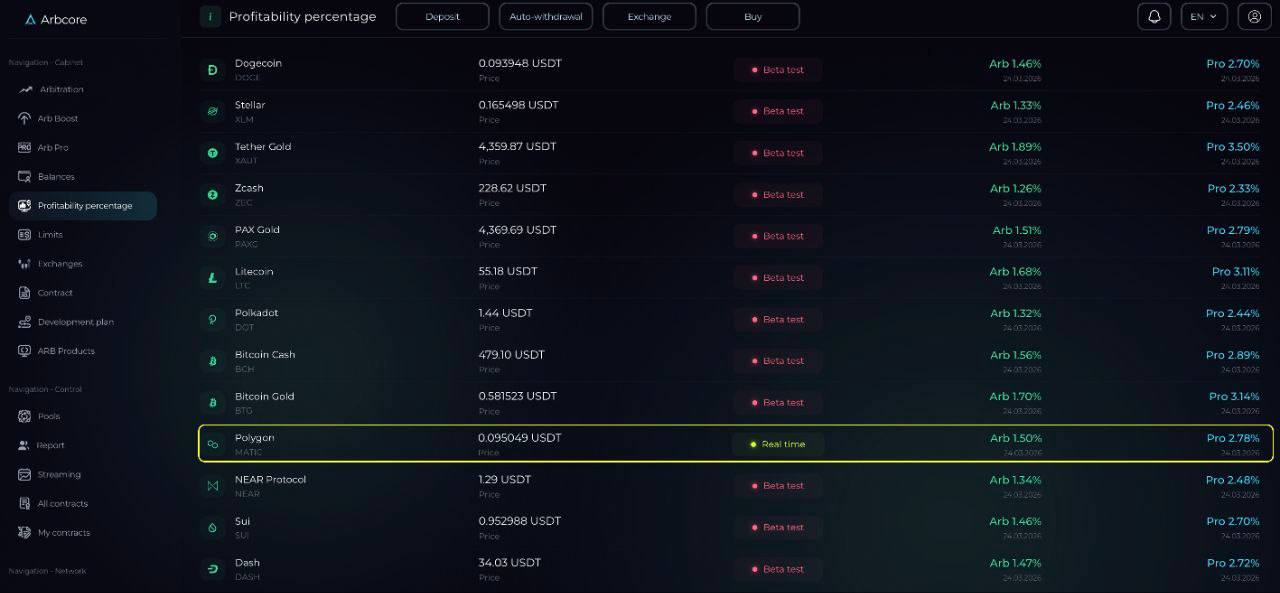This screenshot has height=593, width=1280.
Task: Click the Zcash coin icon
Action: [x=212, y=195]
